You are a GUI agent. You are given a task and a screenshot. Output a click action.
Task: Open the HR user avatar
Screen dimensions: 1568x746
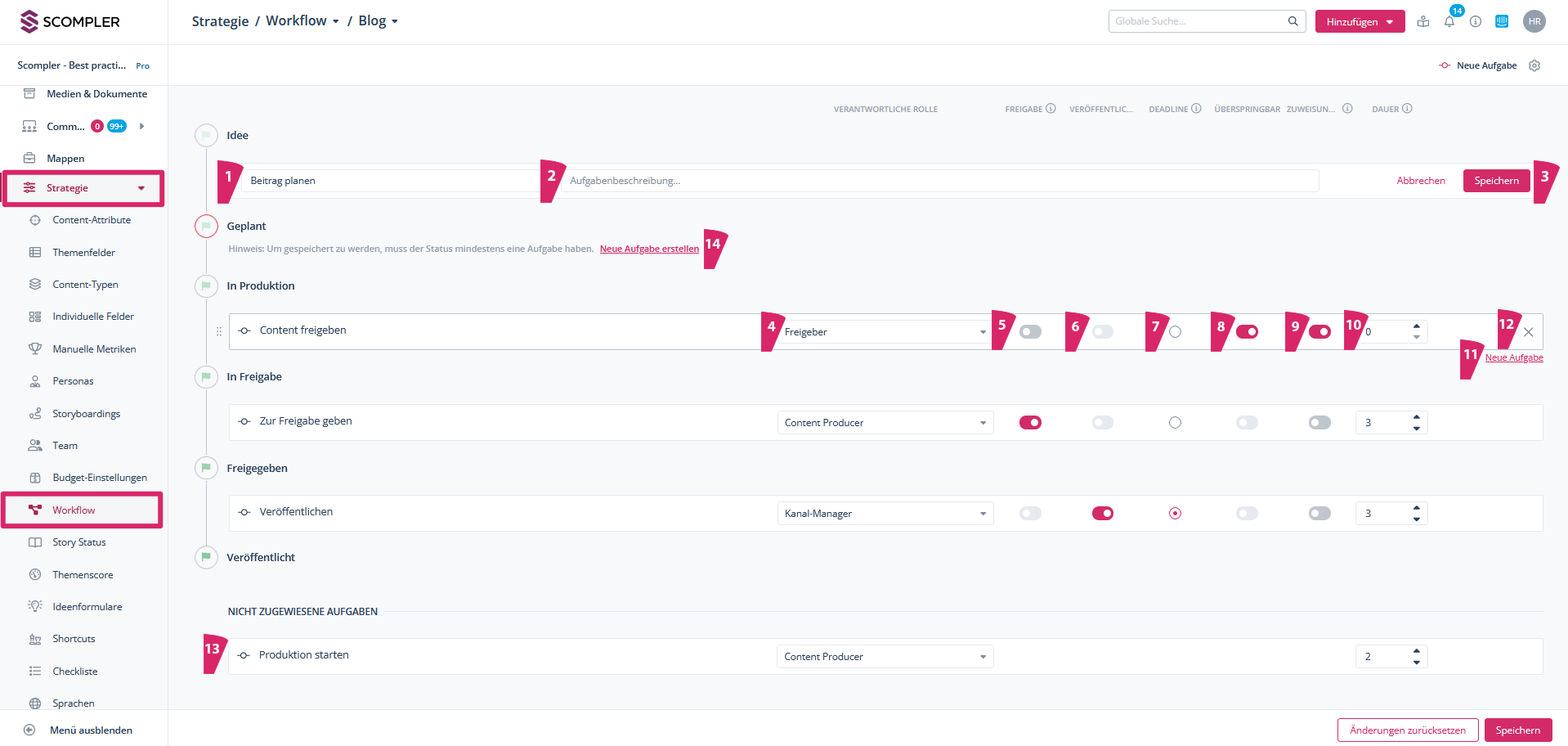coord(1534,22)
